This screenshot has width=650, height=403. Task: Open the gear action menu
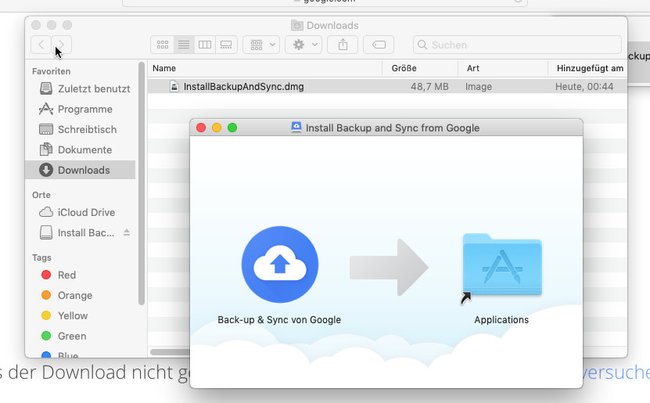click(x=304, y=44)
